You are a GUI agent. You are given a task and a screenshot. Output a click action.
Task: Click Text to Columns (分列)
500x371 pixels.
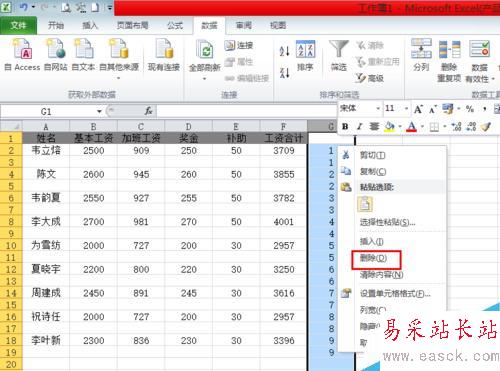click(421, 55)
